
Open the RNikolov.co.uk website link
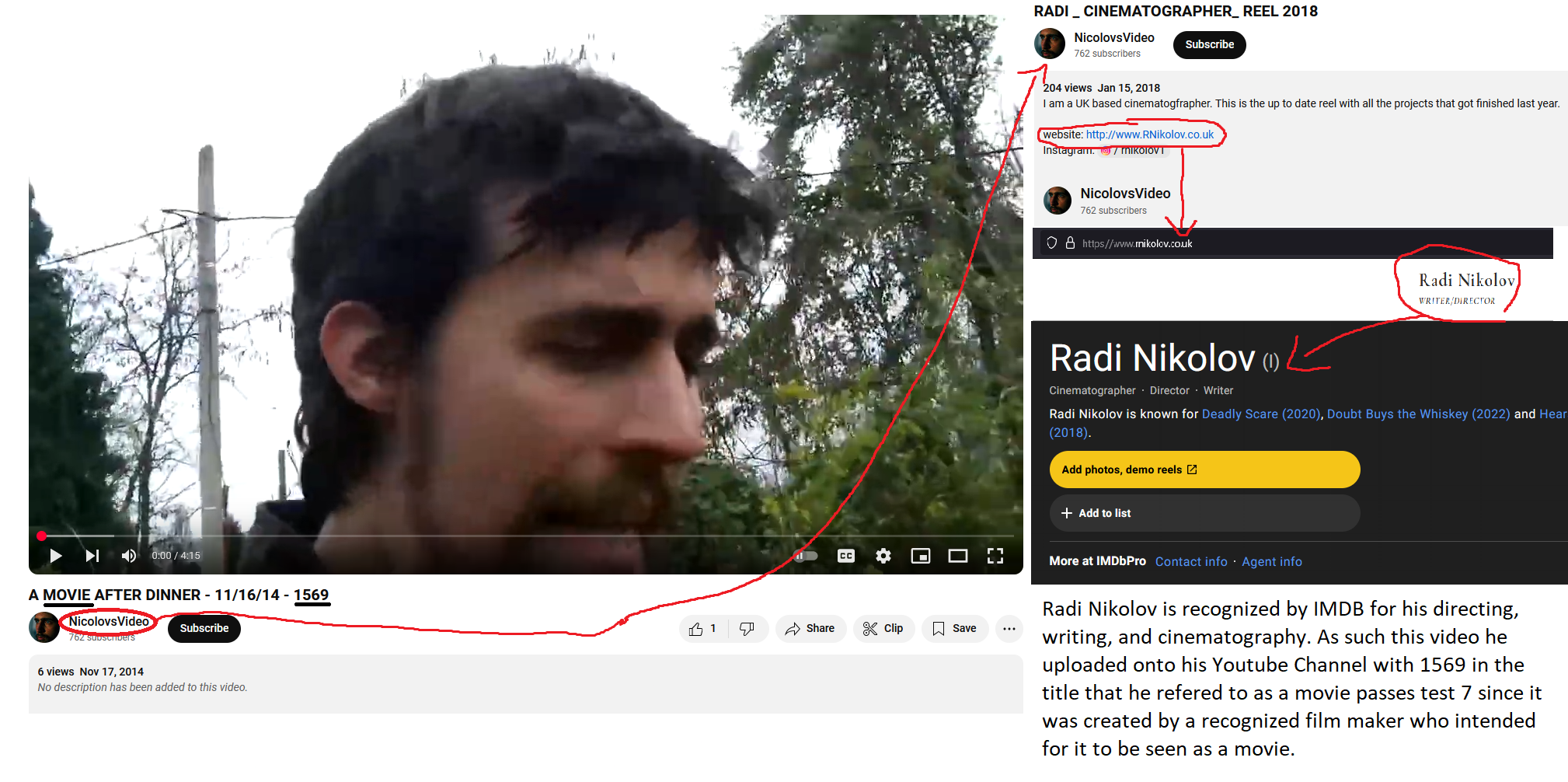pyautogui.click(x=1149, y=134)
